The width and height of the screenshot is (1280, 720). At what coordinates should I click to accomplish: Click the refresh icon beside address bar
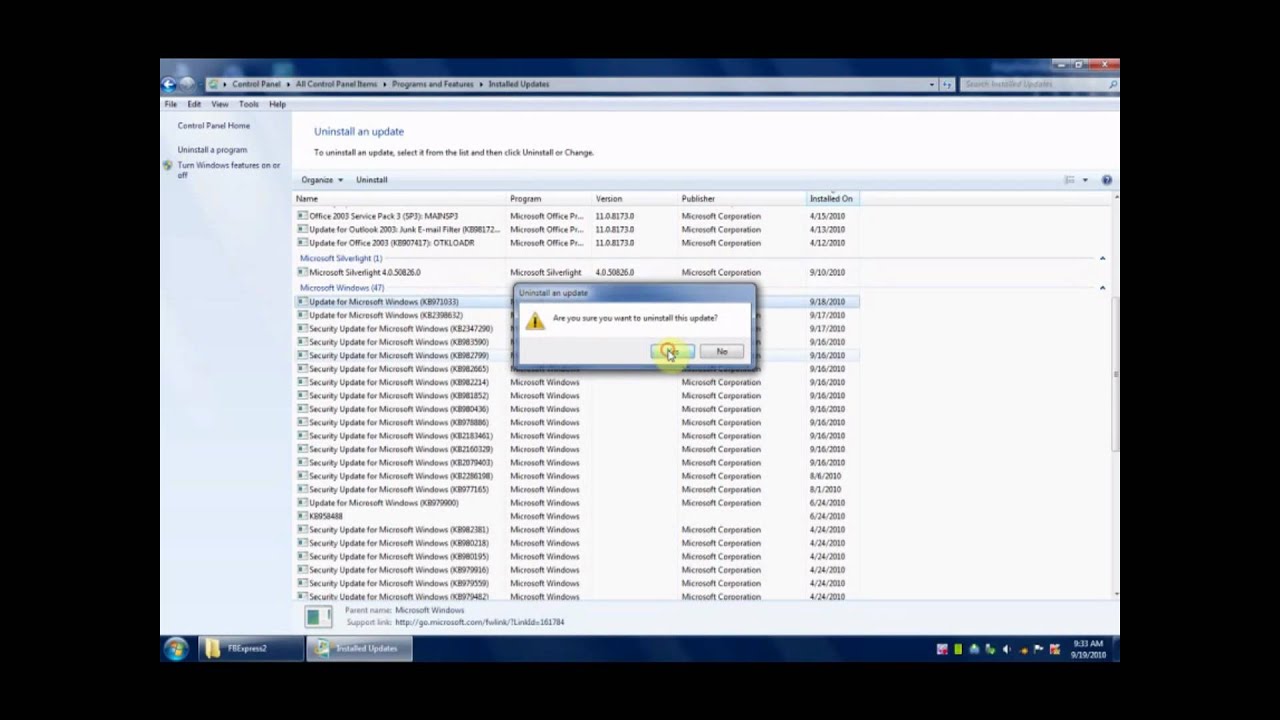pyautogui.click(x=946, y=85)
